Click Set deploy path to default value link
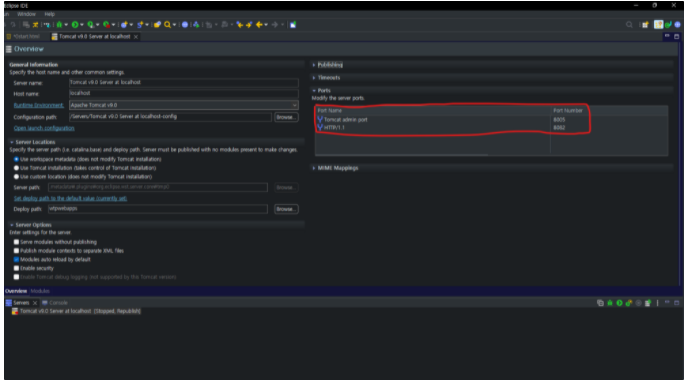Viewport: 684px width, 380px height. [x=70, y=199]
